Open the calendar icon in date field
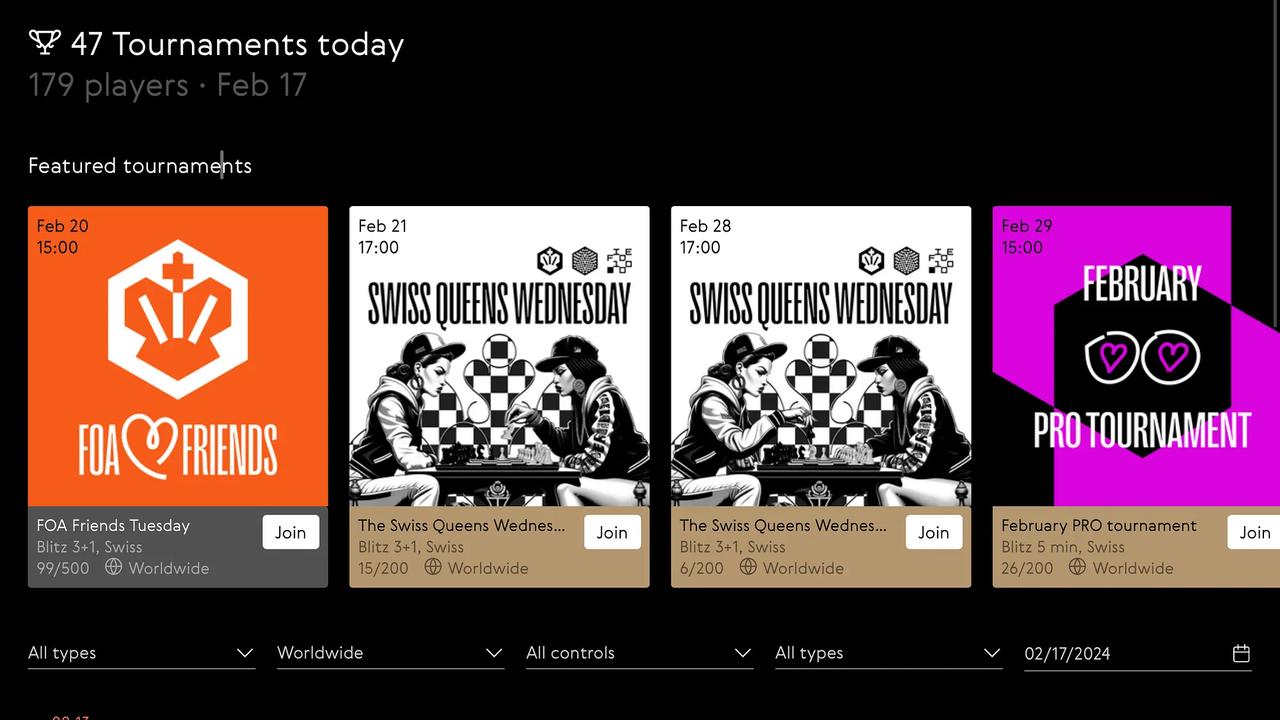 (x=1241, y=653)
